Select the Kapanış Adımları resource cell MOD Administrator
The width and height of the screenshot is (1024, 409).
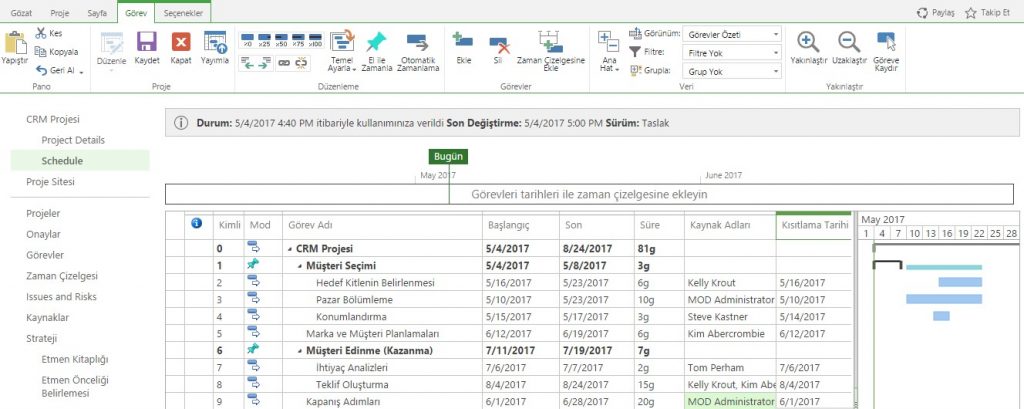730,401
